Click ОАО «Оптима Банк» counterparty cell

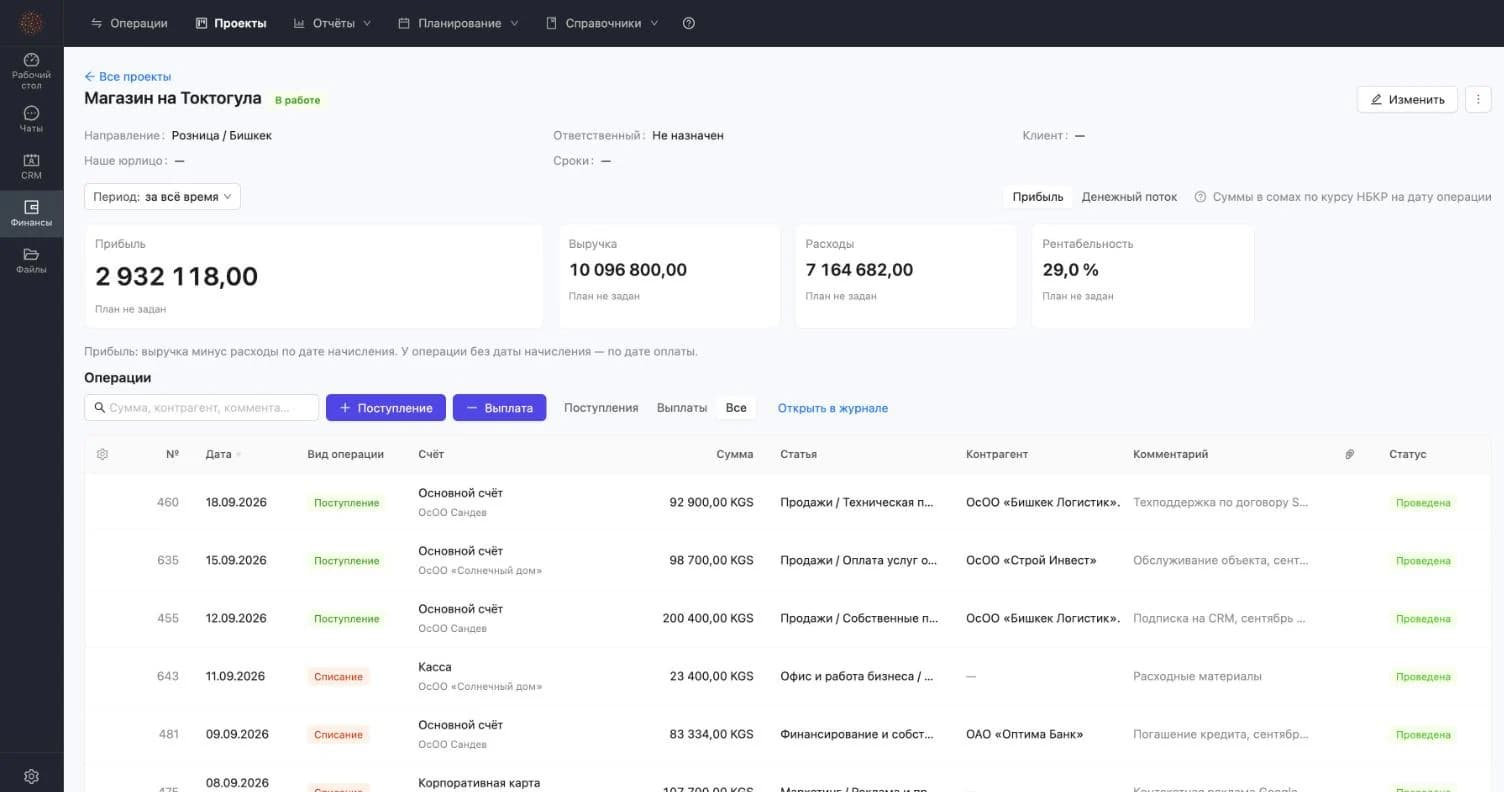(x=1025, y=734)
